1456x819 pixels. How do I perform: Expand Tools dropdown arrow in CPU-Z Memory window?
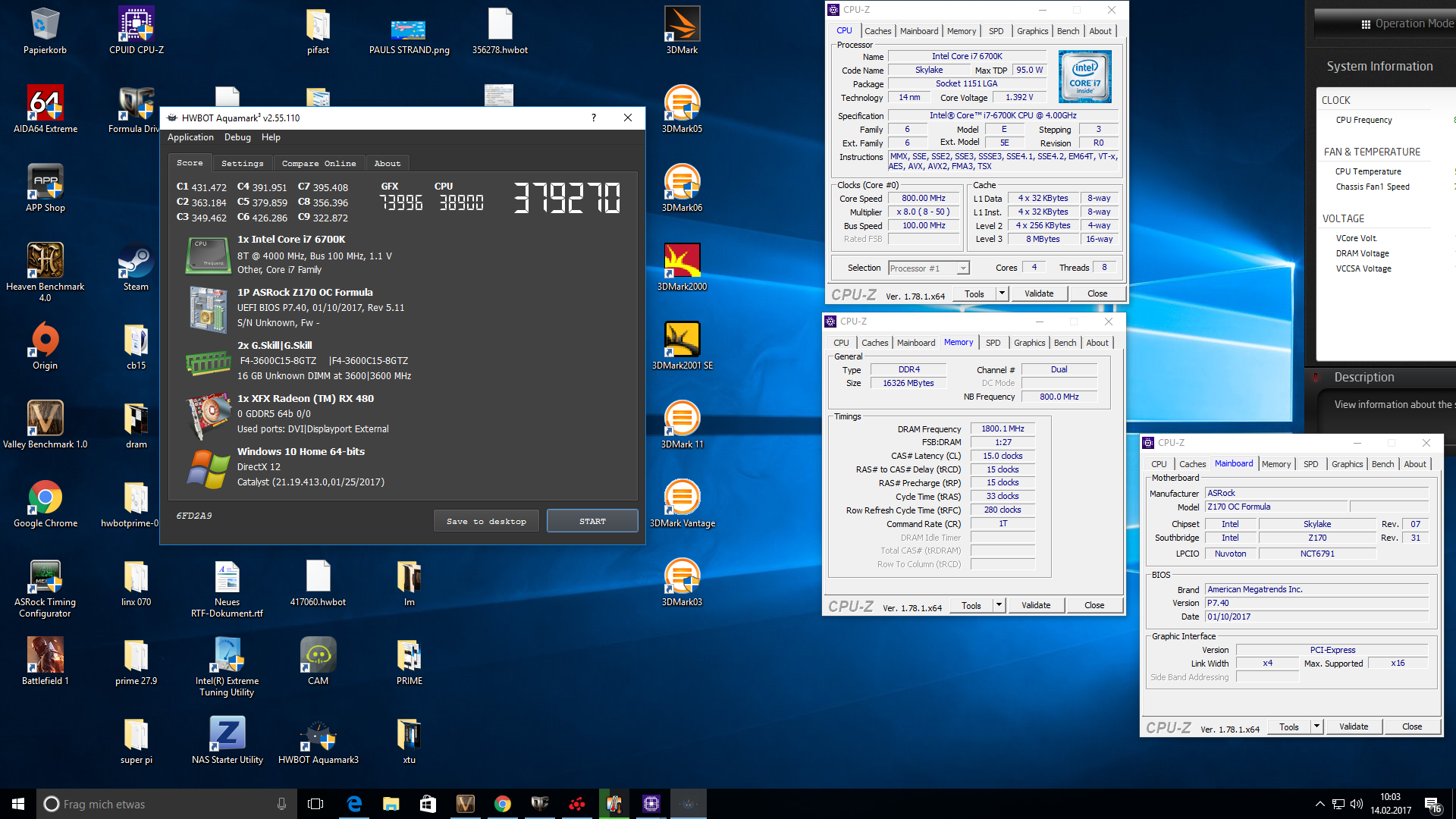(x=999, y=605)
